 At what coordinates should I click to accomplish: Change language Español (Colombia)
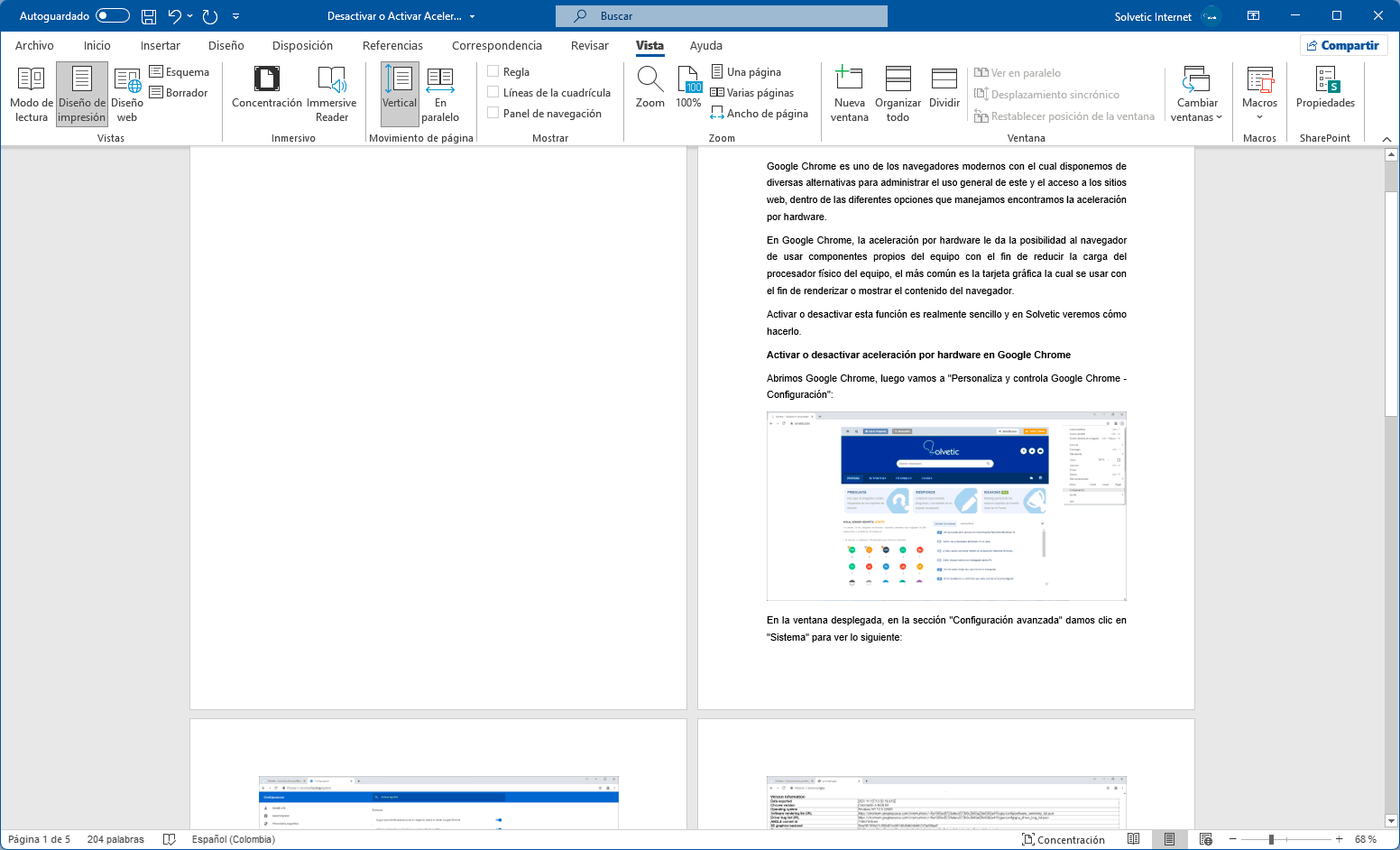[x=233, y=839]
